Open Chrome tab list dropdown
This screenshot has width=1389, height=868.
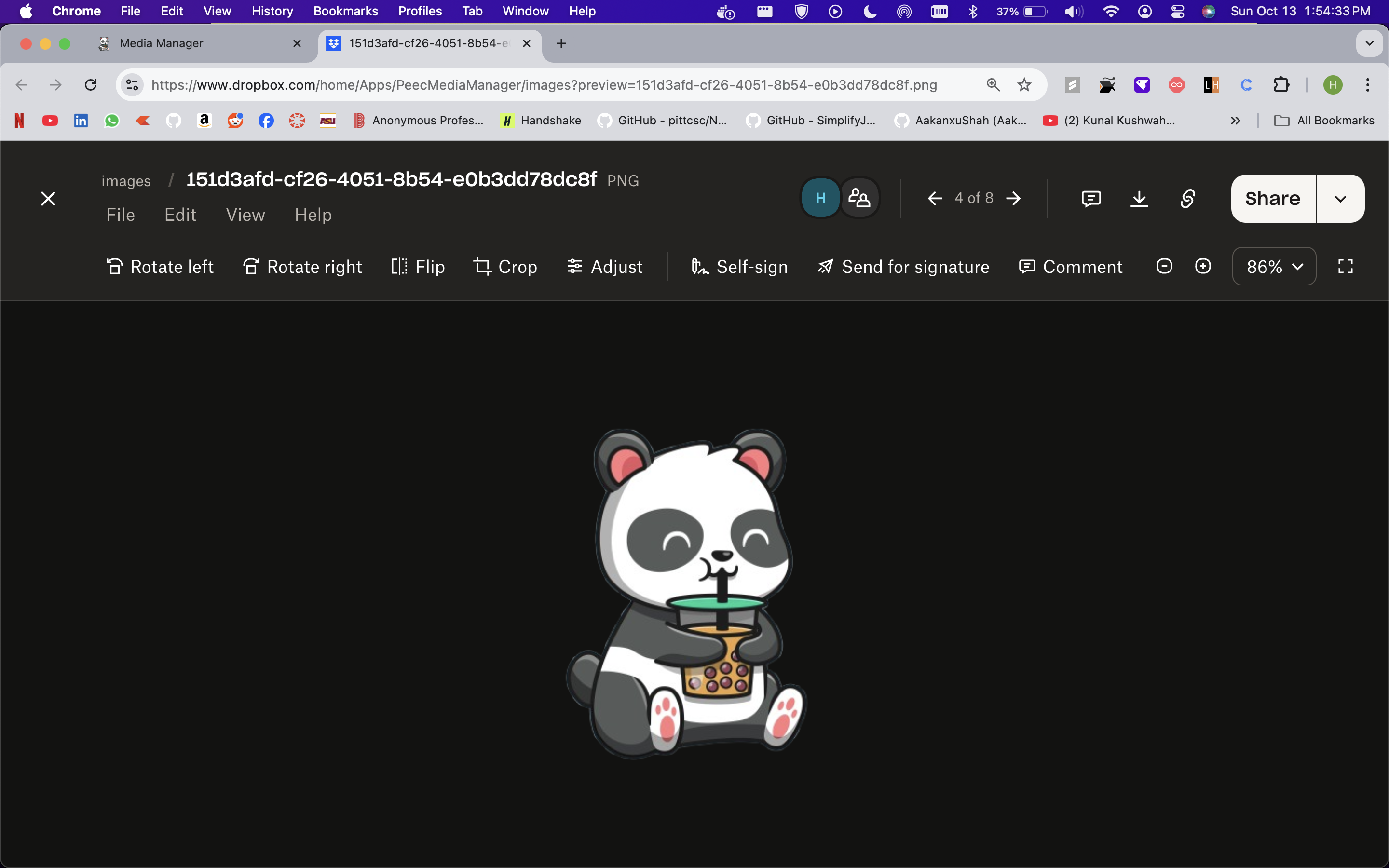[x=1369, y=43]
